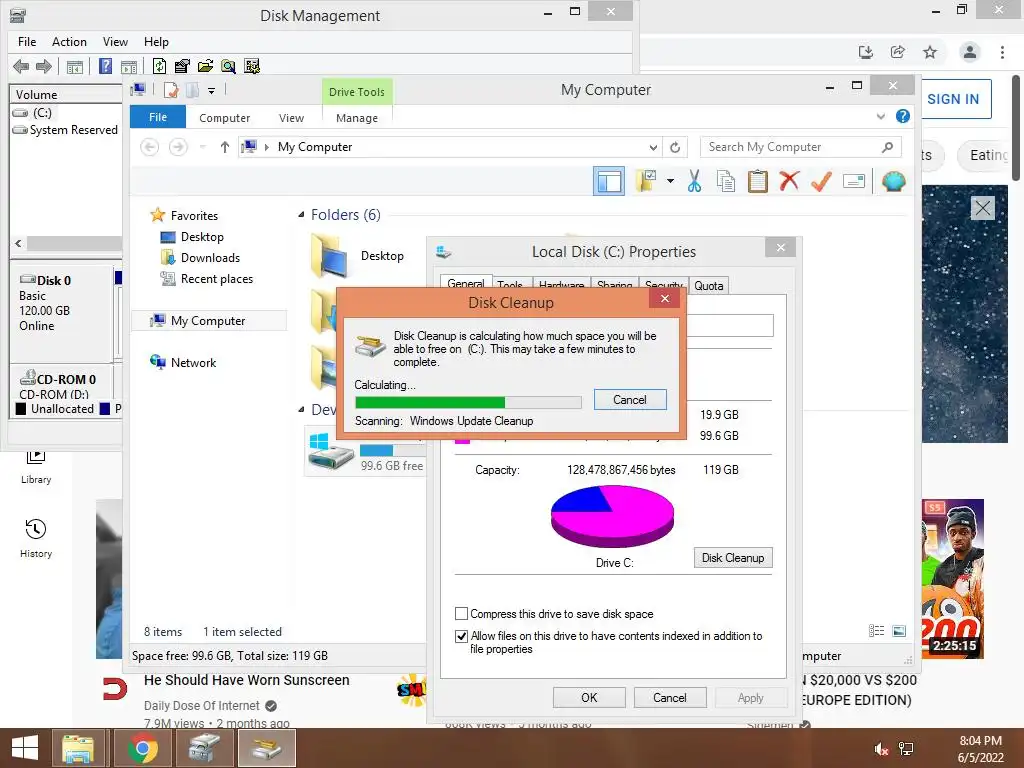Check Compress this drive to save disk space
Viewport: 1024px width, 768px height.
[x=461, y=614]
